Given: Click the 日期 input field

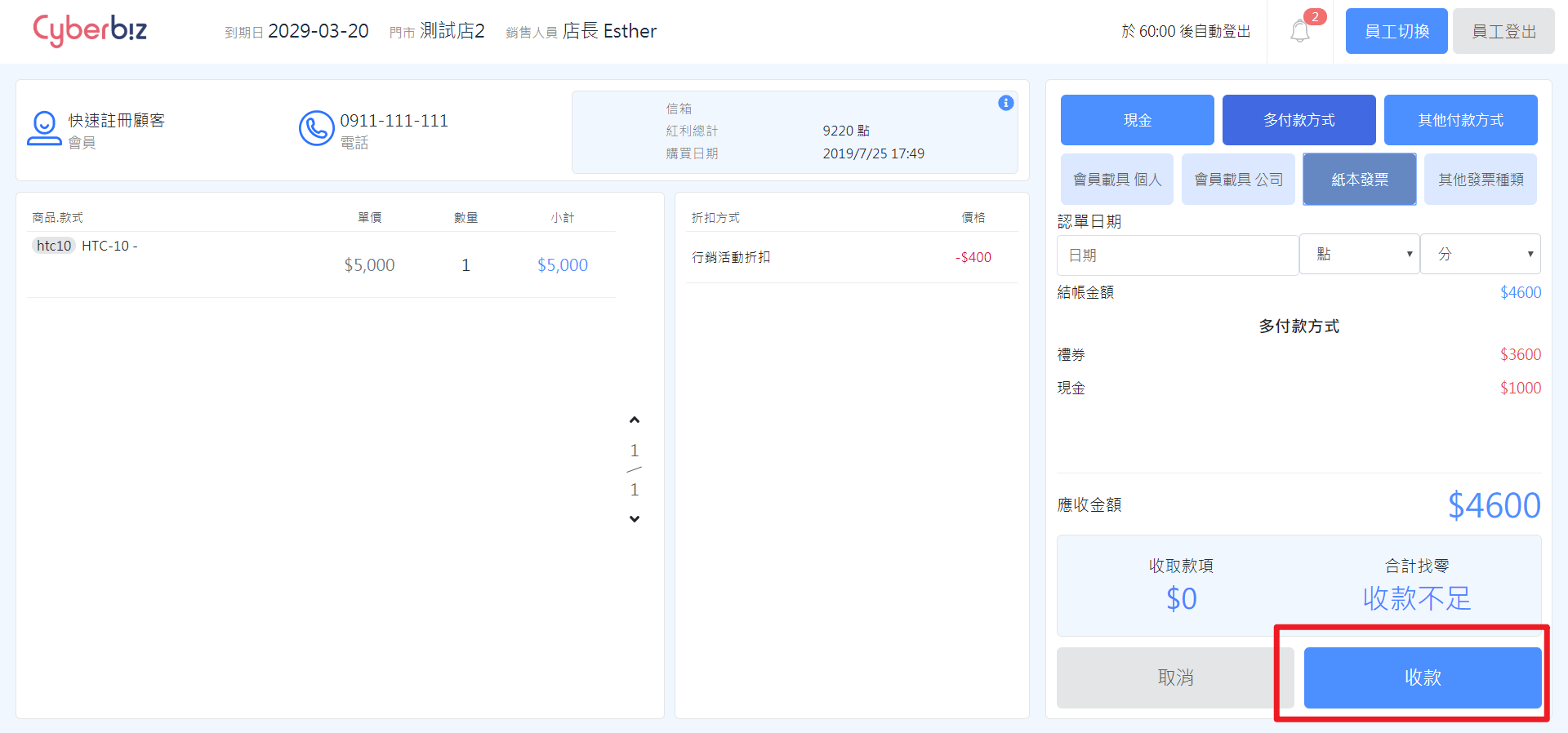Looking at the screenshot, I should (x=1178, y=255).
